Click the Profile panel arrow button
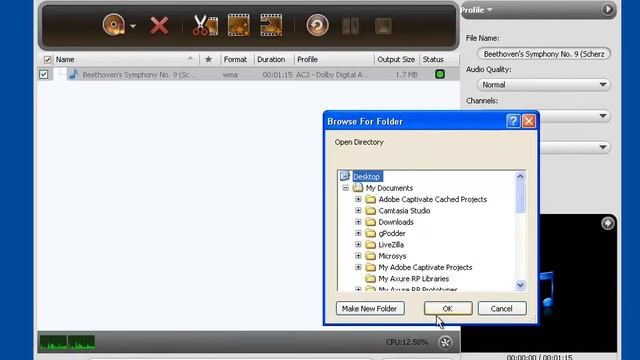This screenshot has height=360, width=640. point(608,9)
